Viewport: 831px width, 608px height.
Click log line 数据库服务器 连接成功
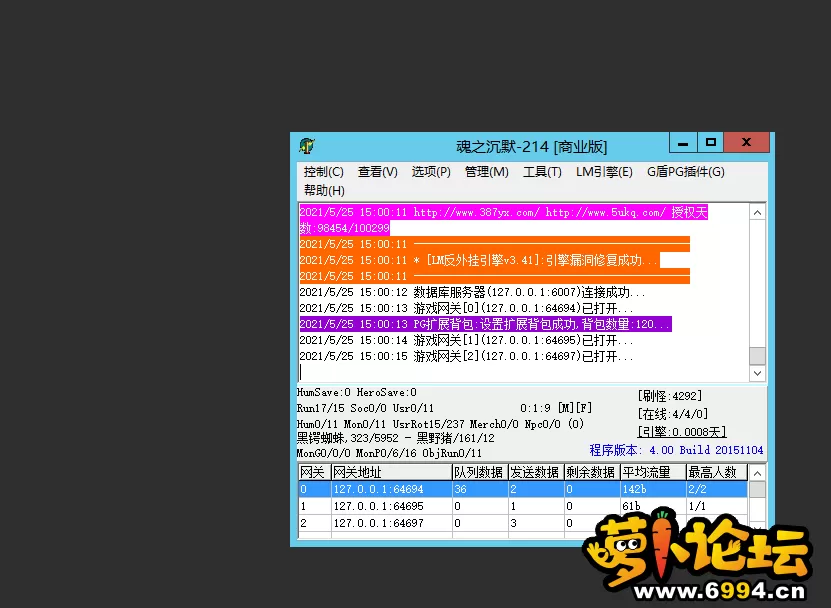point(472,292)
